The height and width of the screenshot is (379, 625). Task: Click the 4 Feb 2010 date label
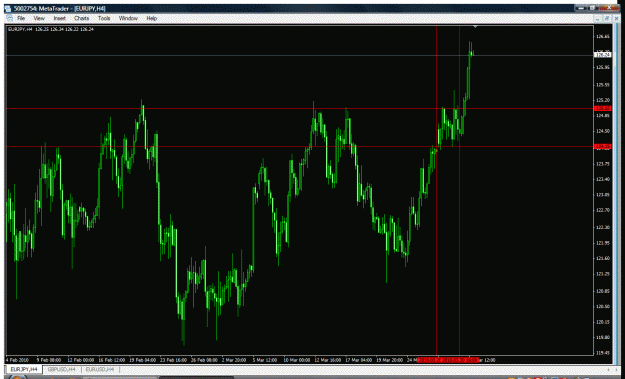[x=17, y=360]
